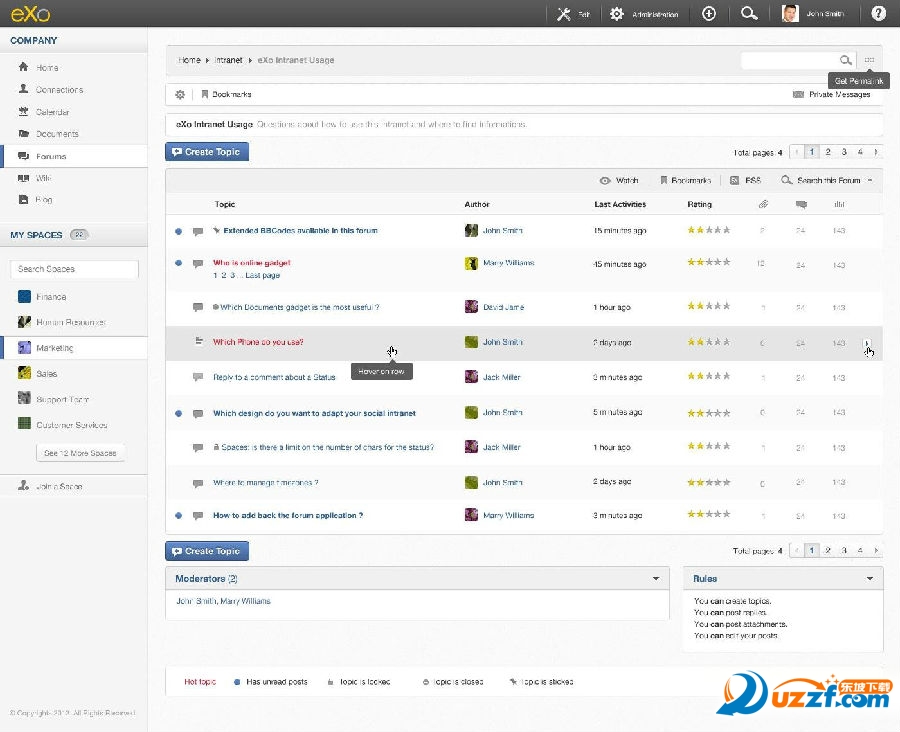900x732 pixels.
Task: Open the Sales space icon
Action: tap(24, 373)
